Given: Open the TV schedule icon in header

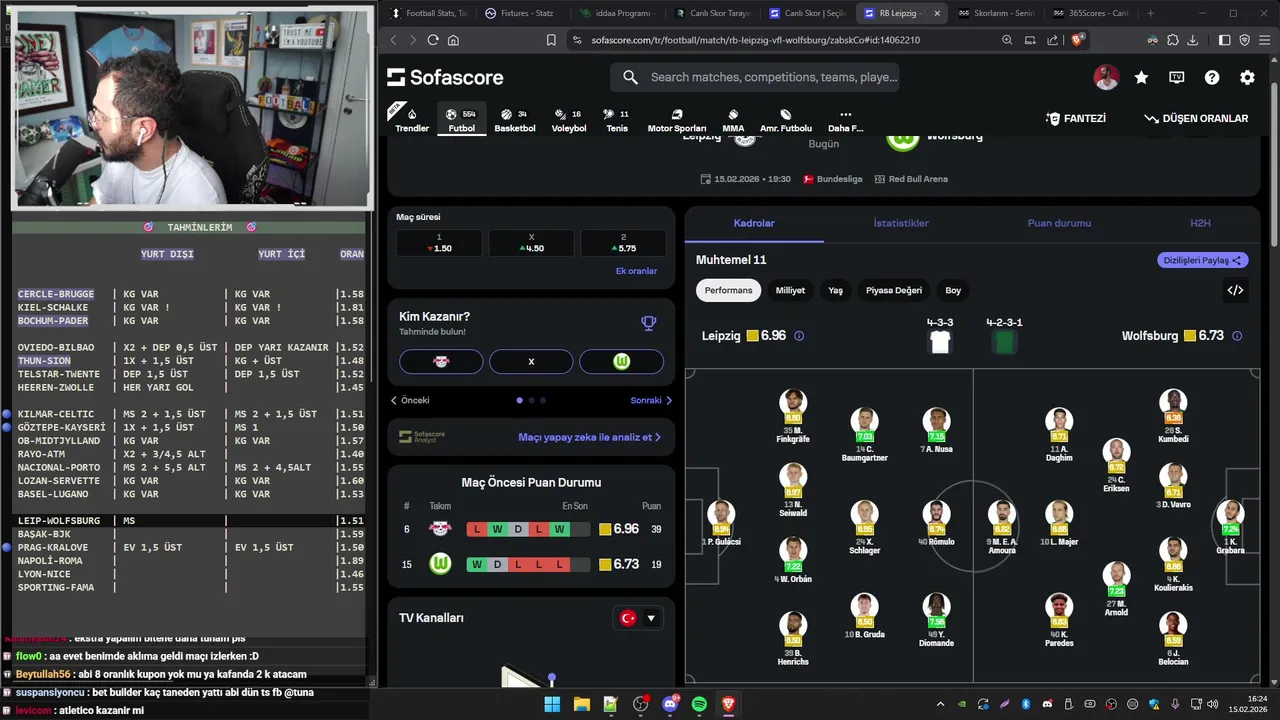Looking at the screenshot, I should point(1176,77).
